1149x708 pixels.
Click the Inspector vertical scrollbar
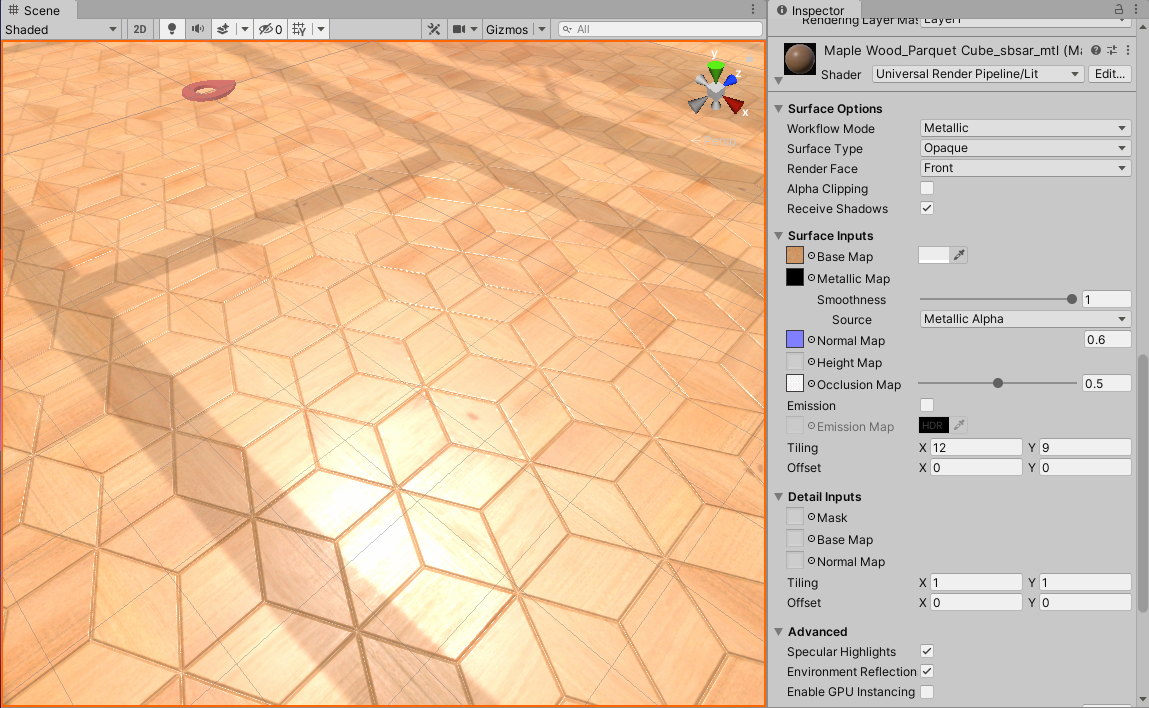click(1142, 484)
